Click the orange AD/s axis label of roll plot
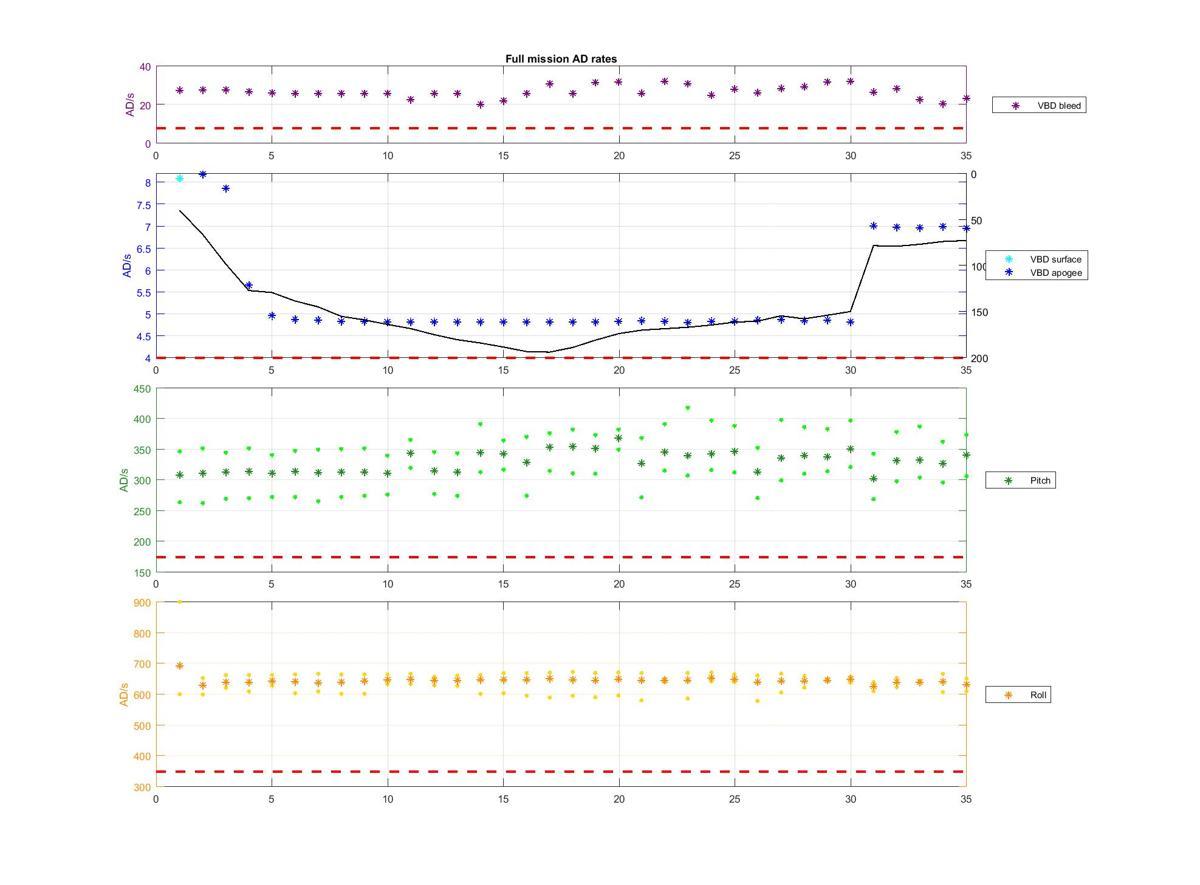 (x=124, y=694)
